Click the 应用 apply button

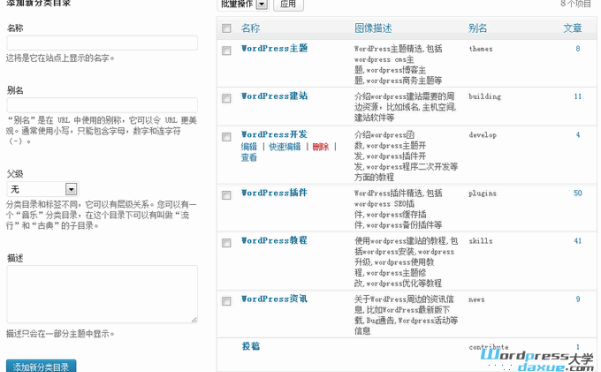point(288,4)
